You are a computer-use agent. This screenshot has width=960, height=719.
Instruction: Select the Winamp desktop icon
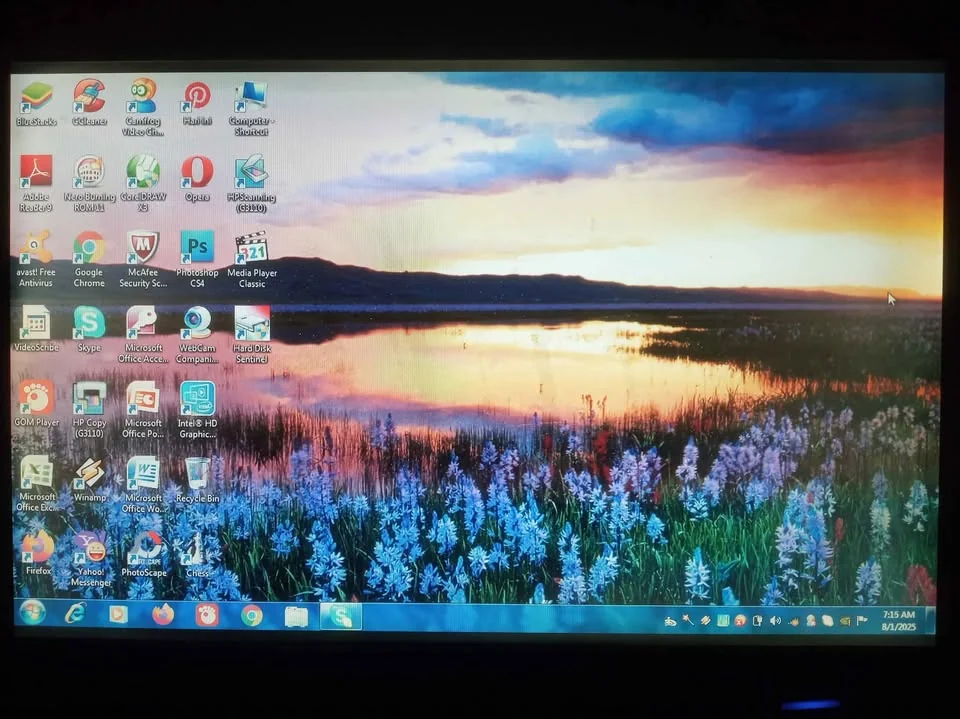tap(89, 480)
